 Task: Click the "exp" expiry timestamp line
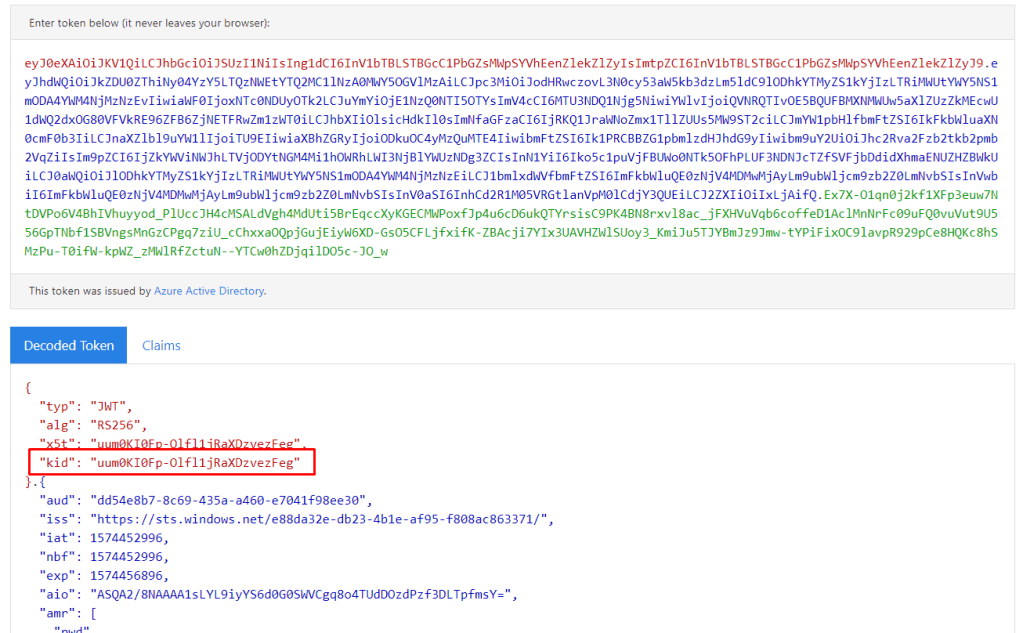pyautogui.click(x=104, y=576)
